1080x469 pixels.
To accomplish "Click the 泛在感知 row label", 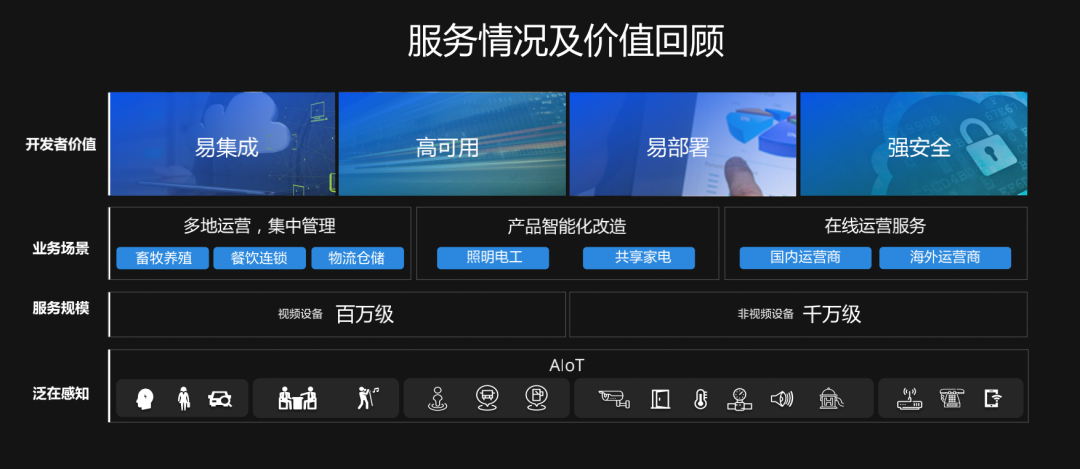I will point(61,394).
